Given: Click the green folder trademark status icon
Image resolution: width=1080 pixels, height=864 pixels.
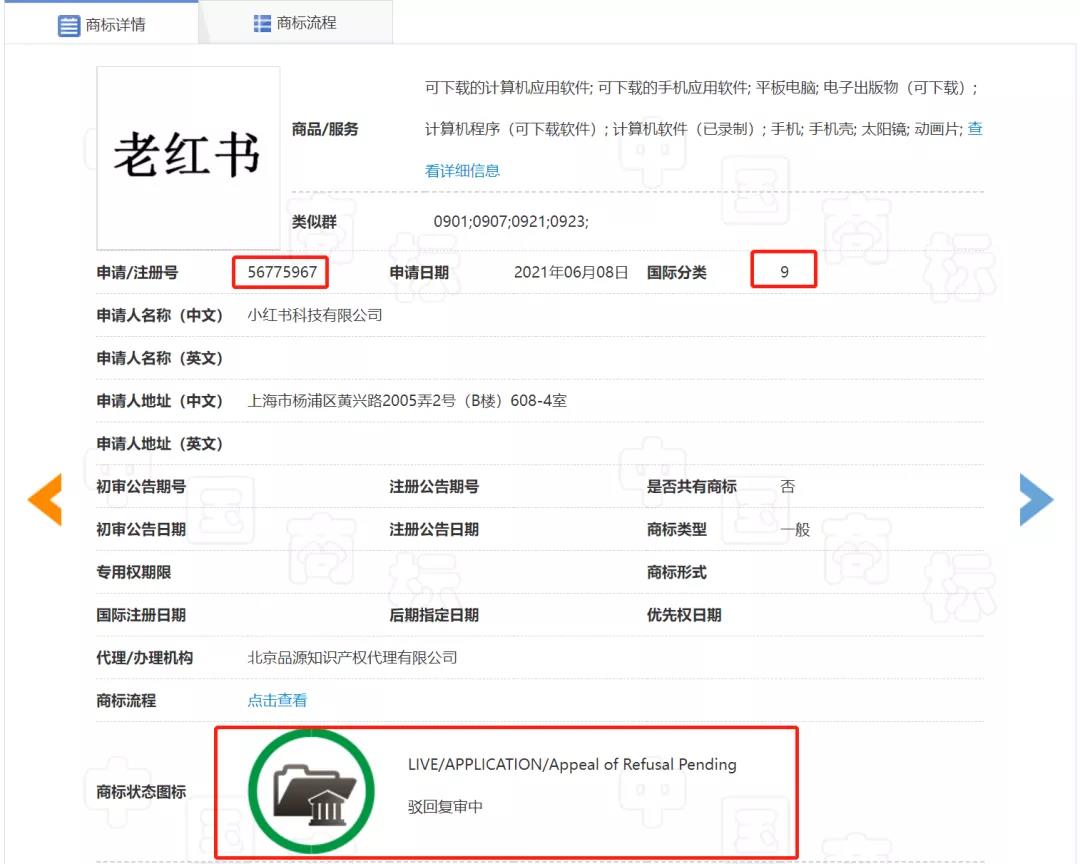Looking at the screenshot, I should pos(311,792).
